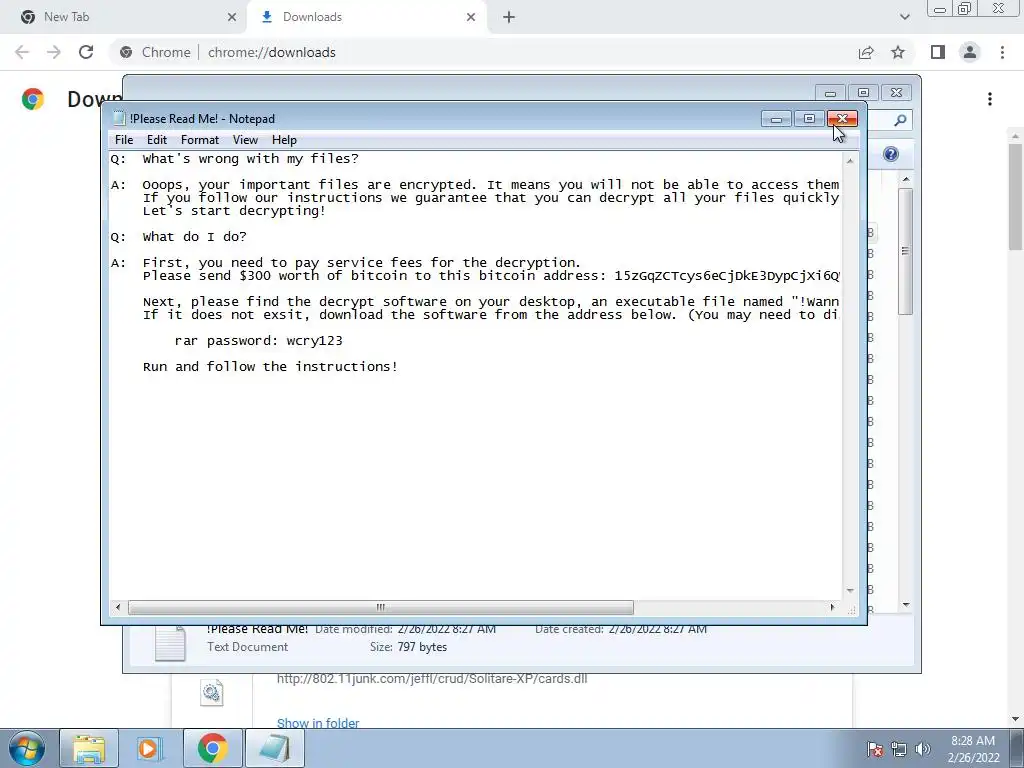Screen dimensions: 1024x768
Task: Click the 'Show in folder' link
Action: pos(318,723)
